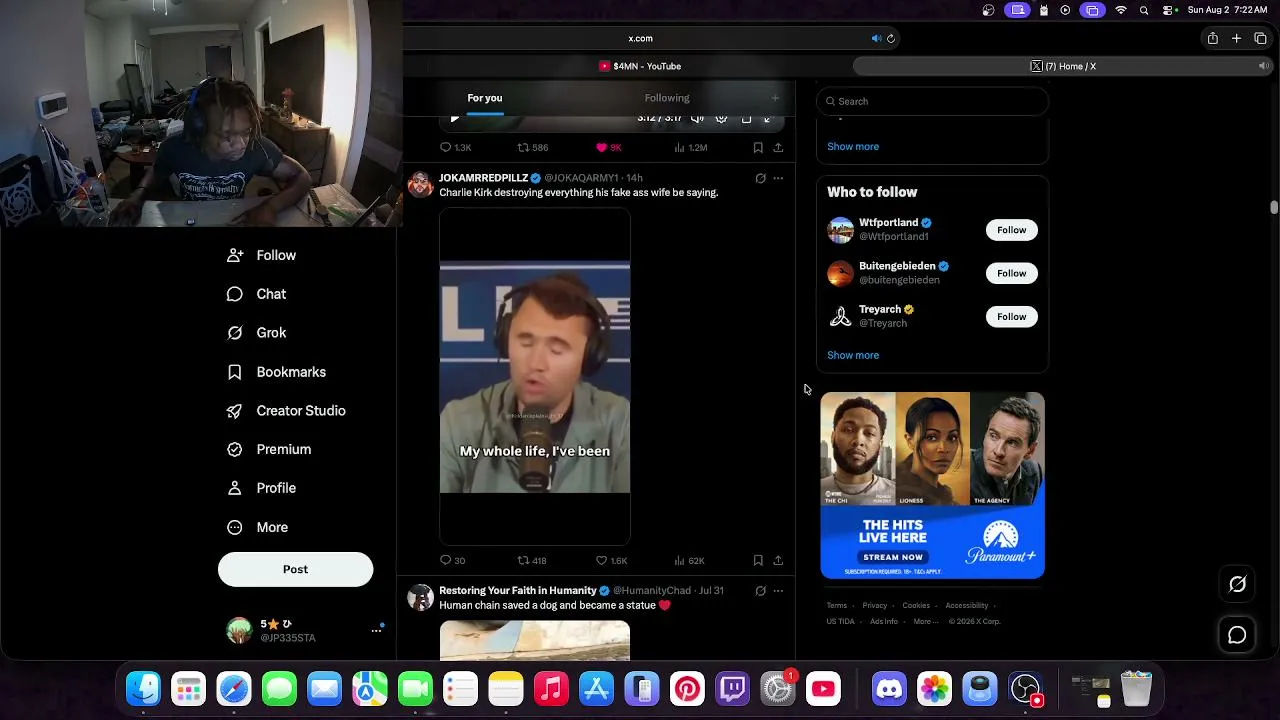The width and height of the screenshot is (1280, 720).
Task: Mute audio from the address bar speaker
Action: pos(876,39)
